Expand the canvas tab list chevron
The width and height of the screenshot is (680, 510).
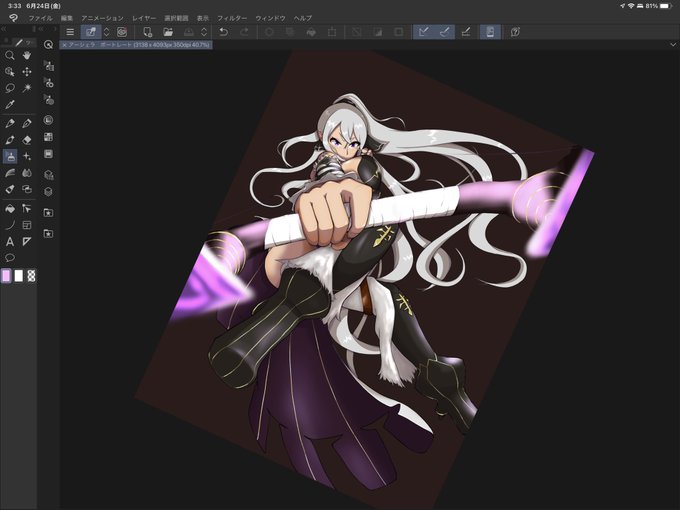pyautogui.click(x=673, y=45)
